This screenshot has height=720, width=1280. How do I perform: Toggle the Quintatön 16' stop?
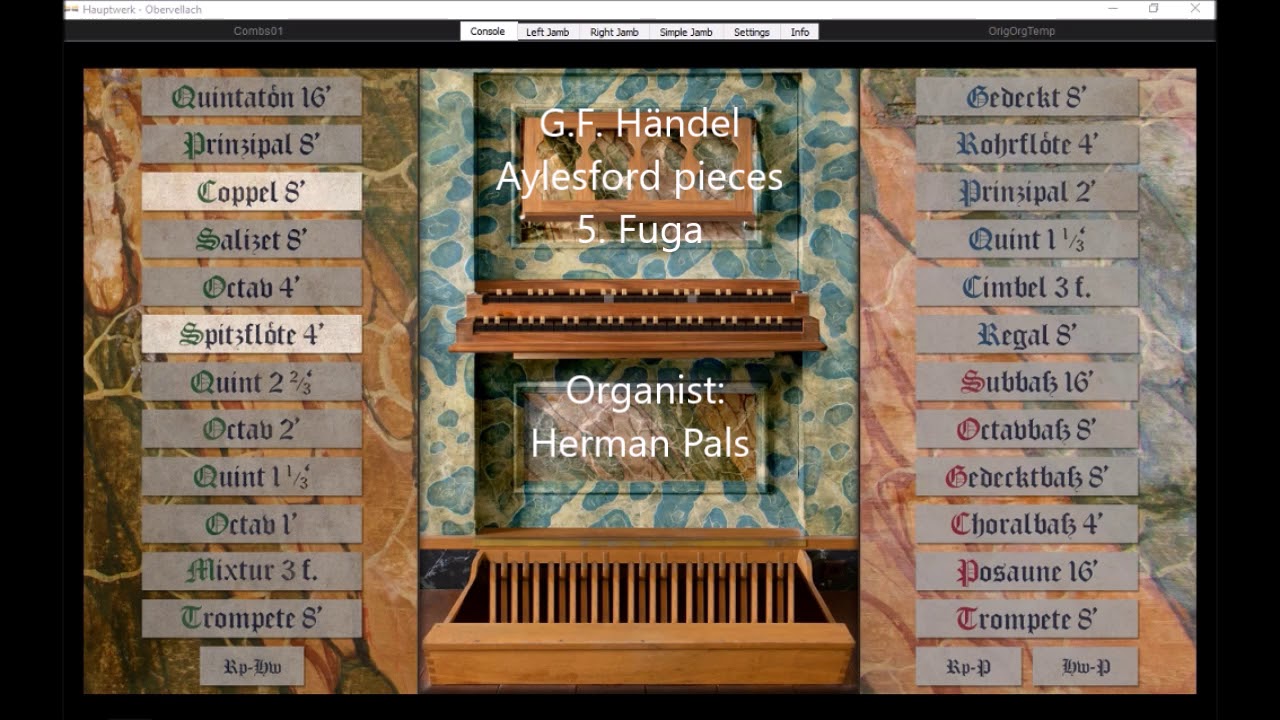(251, 97)
